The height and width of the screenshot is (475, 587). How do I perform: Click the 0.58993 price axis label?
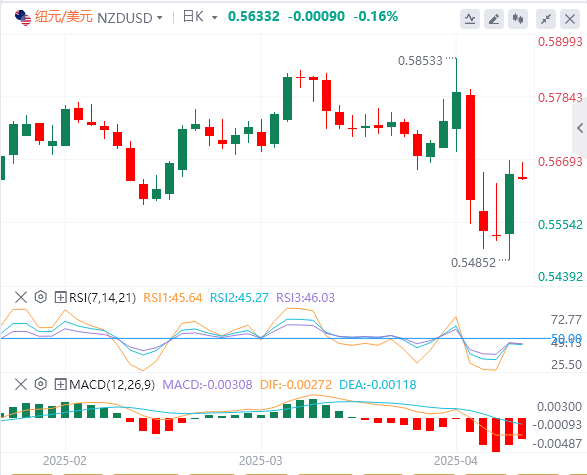(x=560, y=42)
